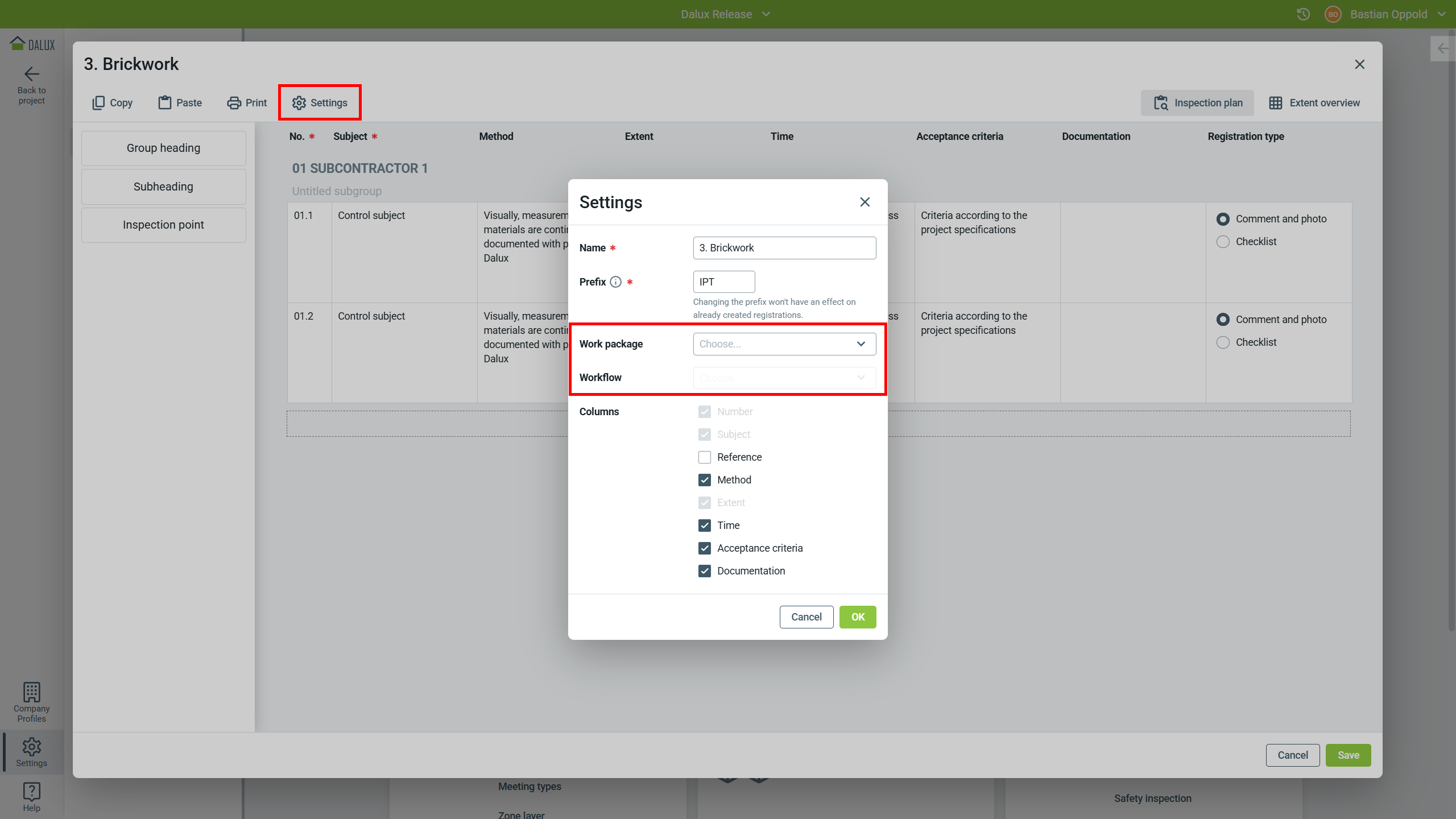The image size is (1456, 819).
Task: Click the Copy icon in the toolbar
Action: pos(98,103)
